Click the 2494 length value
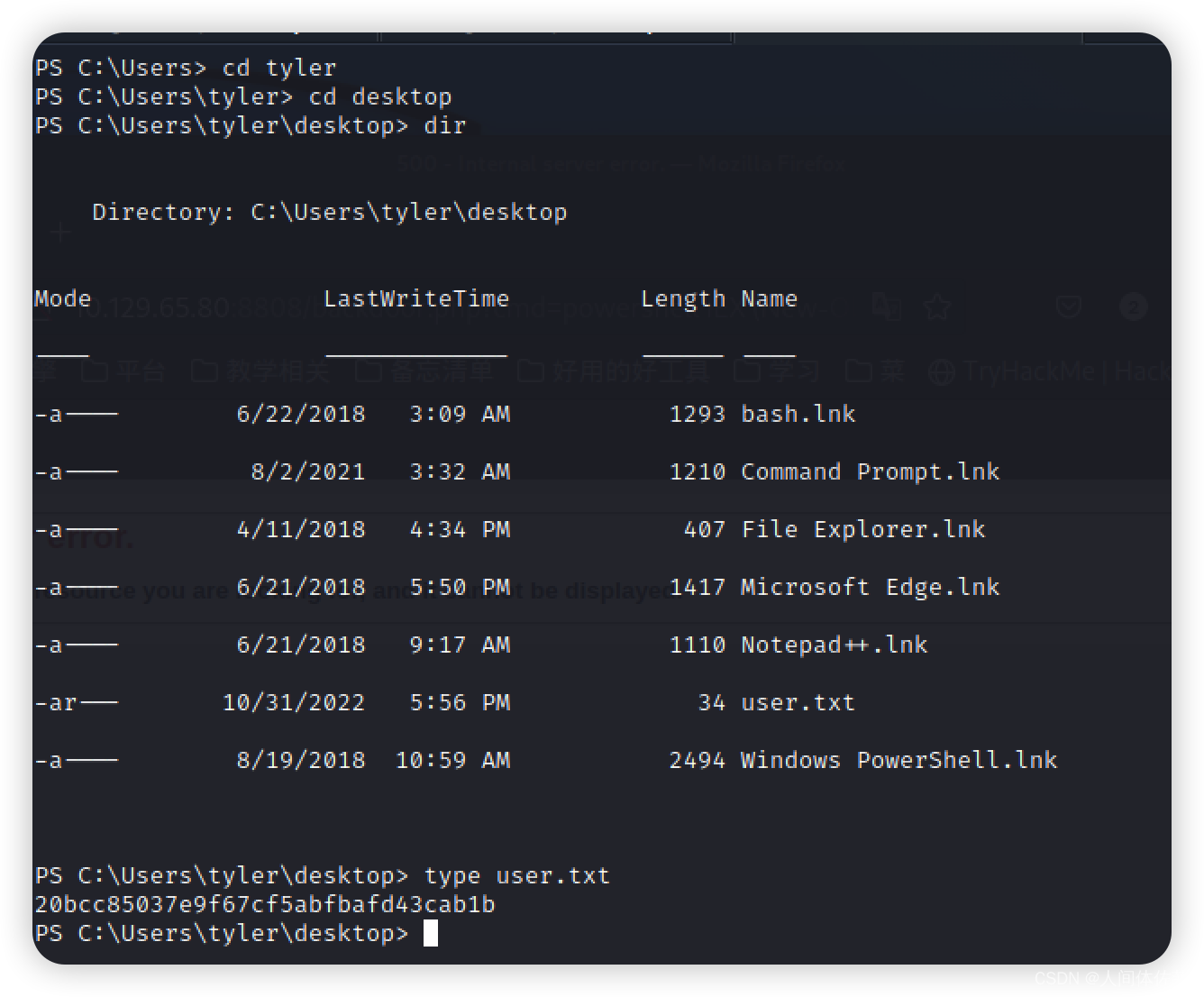The width and height of the screenshot is (1204, 997). click(x=698, y=760)
